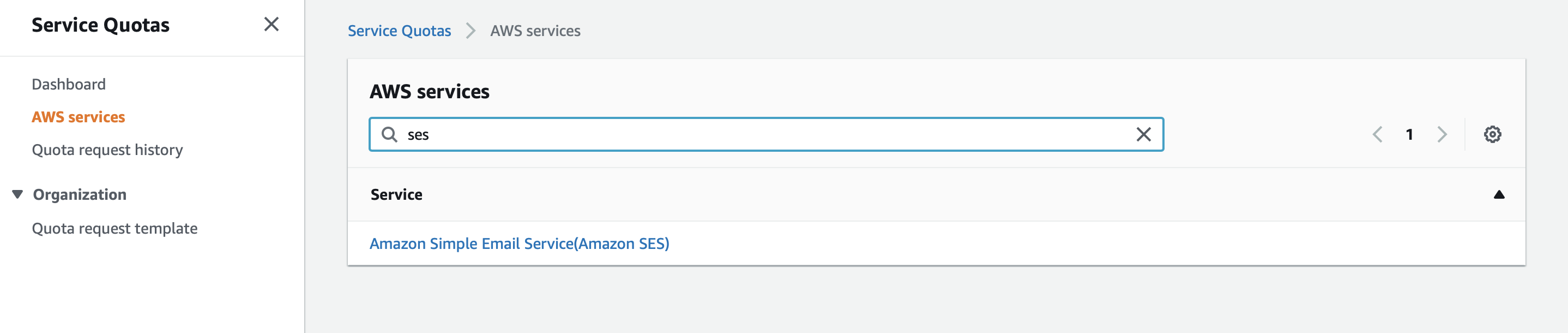This screenshot has height=333, width=1568.
Task: Clear the "ses" search text
Action: [x=1143, y=134]
